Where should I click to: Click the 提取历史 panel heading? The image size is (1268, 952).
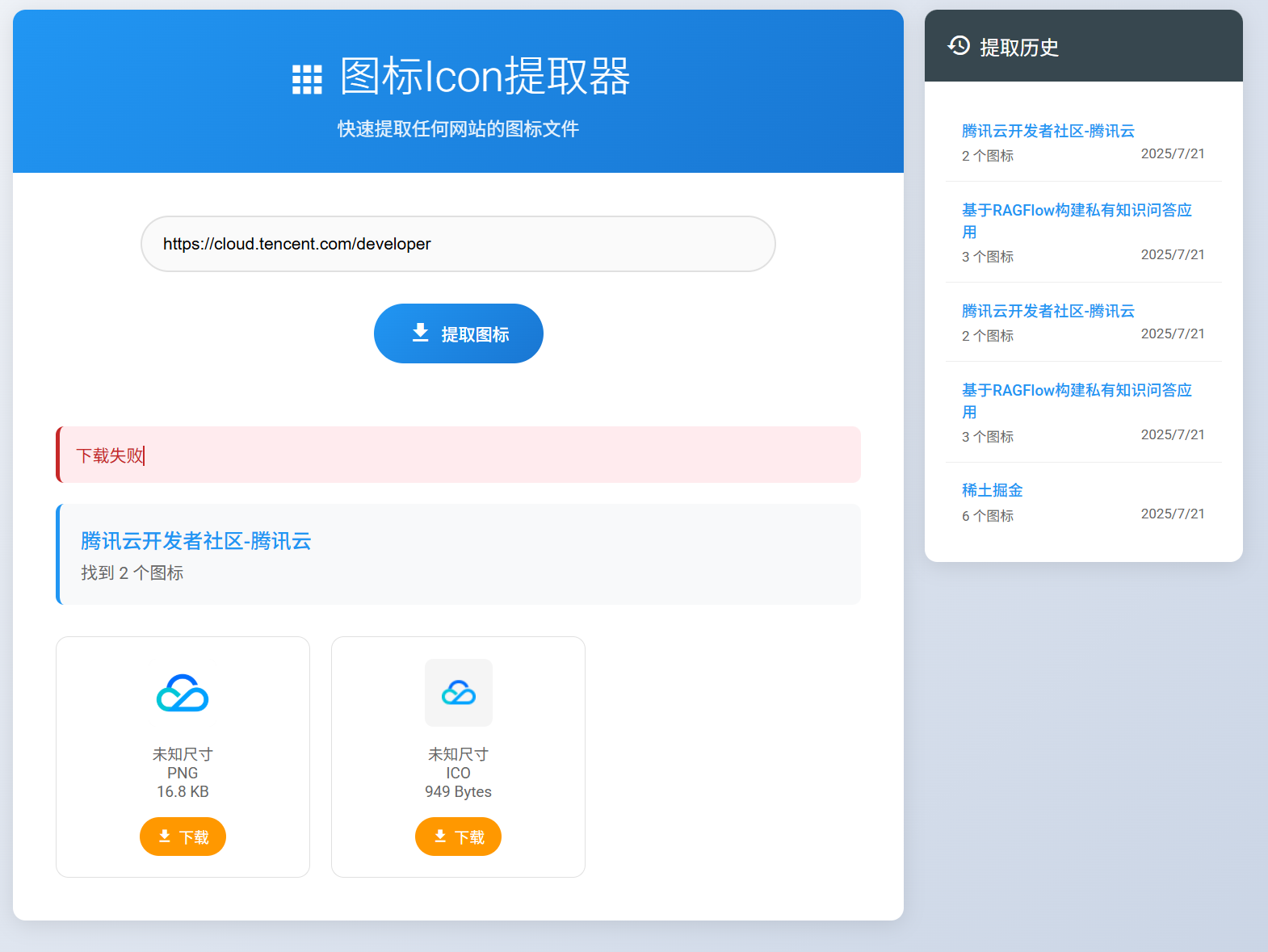tap(1019, 48)
